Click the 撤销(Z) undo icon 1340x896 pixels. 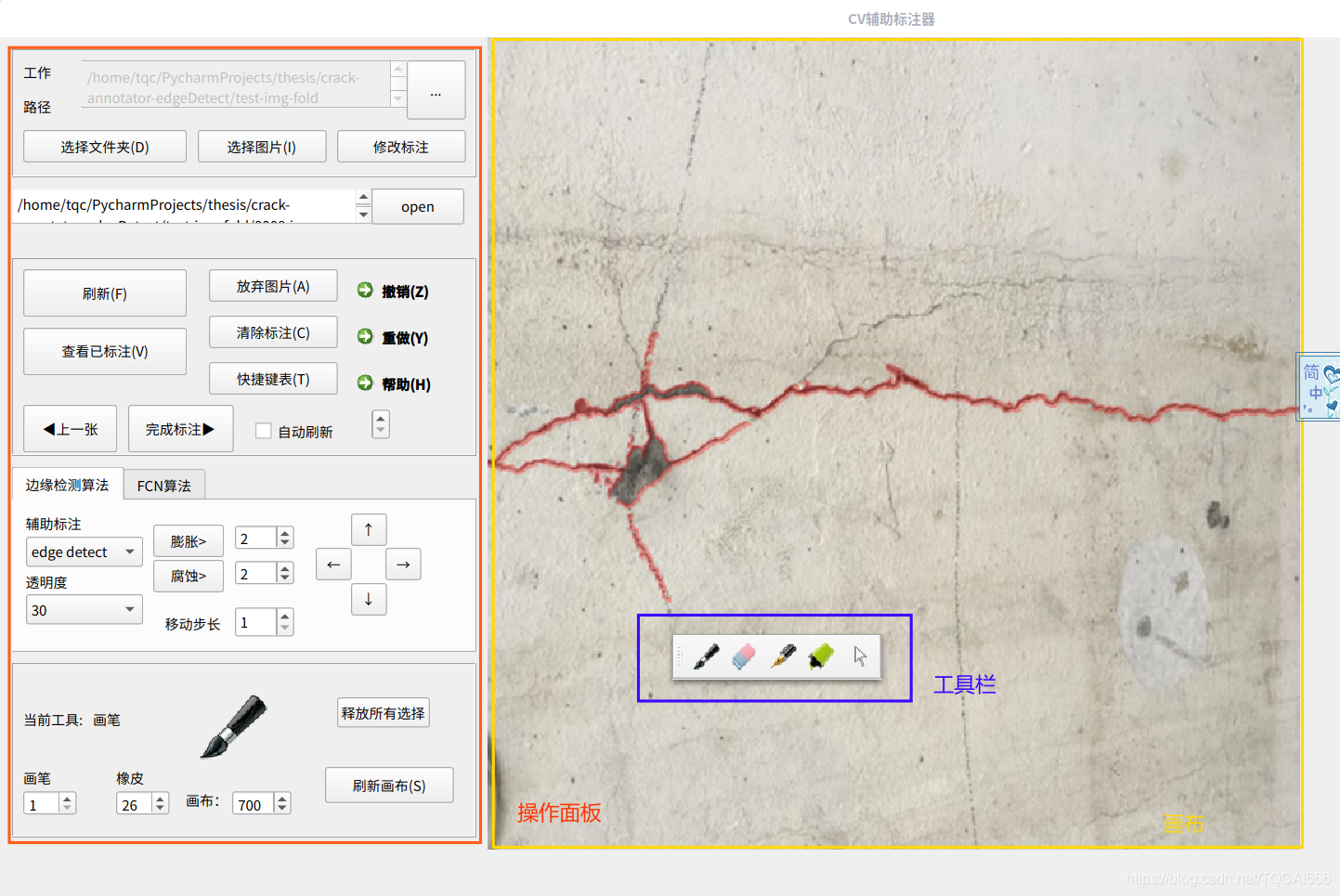pos(365,291)
